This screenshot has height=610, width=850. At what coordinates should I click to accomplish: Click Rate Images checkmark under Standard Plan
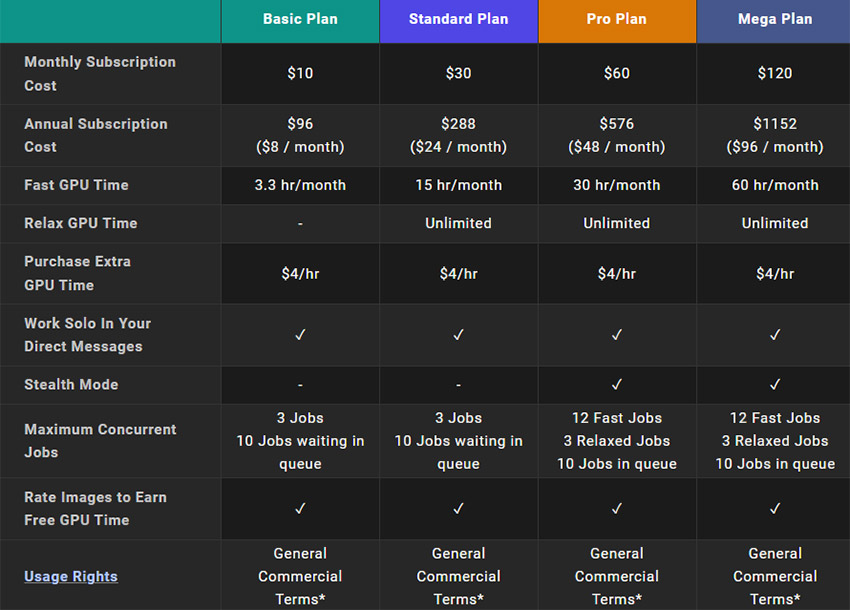459,509
